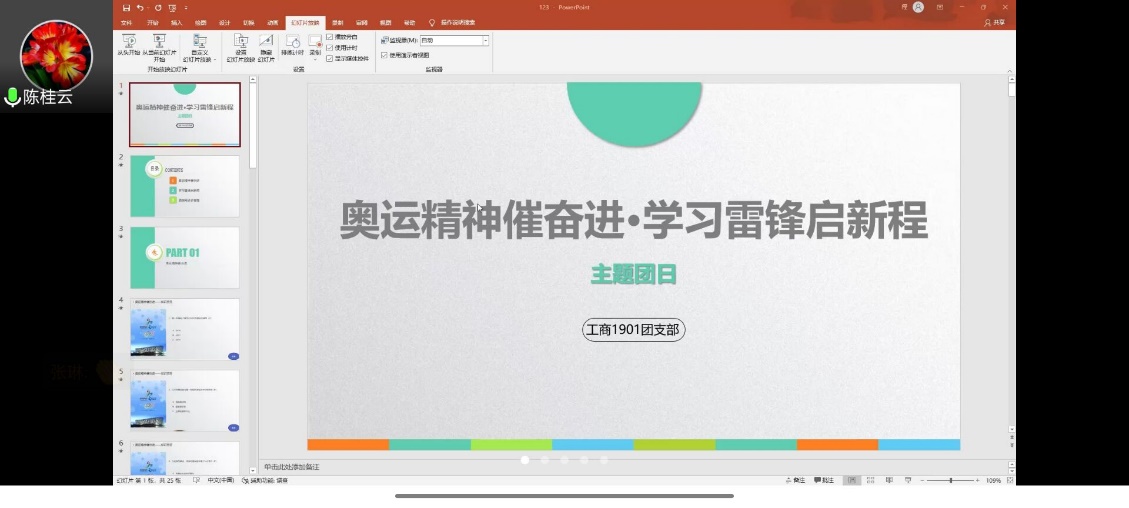Viewport: 1129px width, 508px height.
Task: Click the Share (共享) button
Action: pos(995,22)
